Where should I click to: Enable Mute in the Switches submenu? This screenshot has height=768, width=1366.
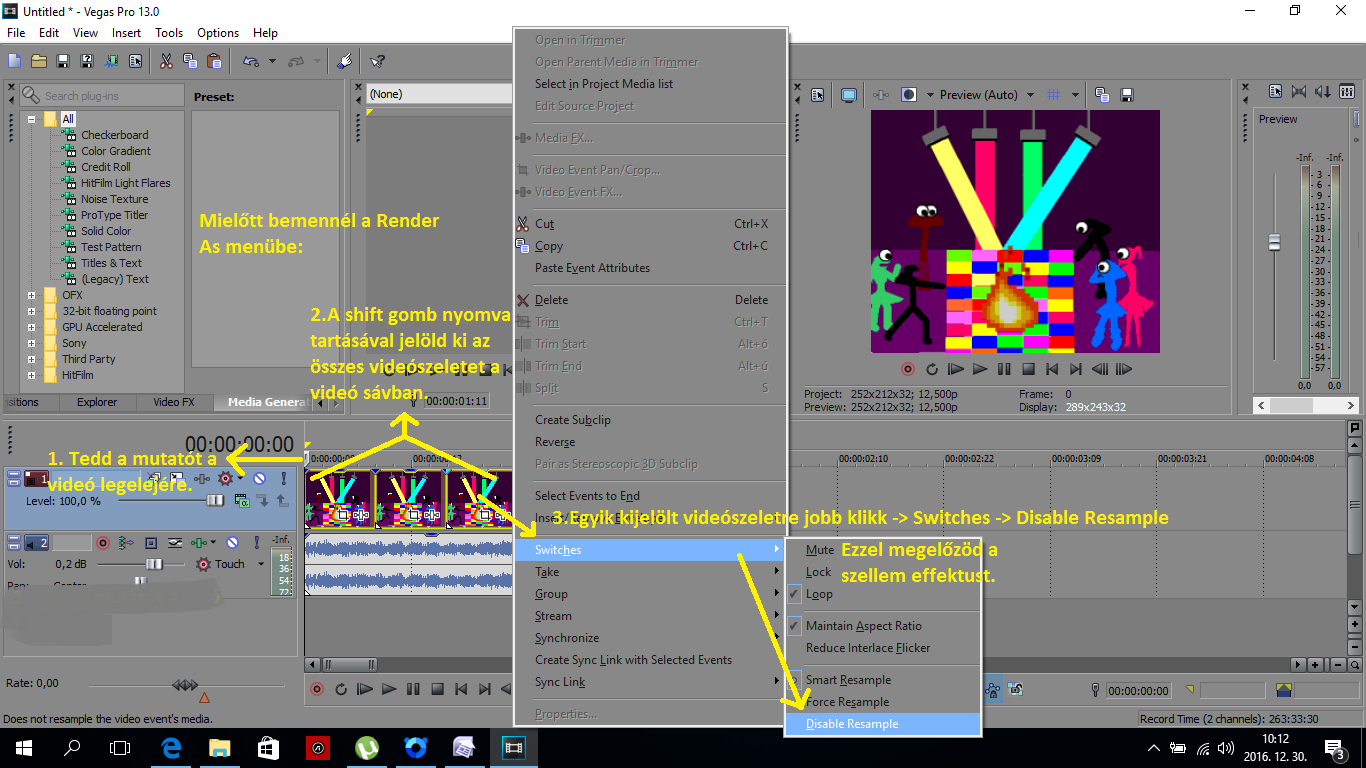pos(882,550)
